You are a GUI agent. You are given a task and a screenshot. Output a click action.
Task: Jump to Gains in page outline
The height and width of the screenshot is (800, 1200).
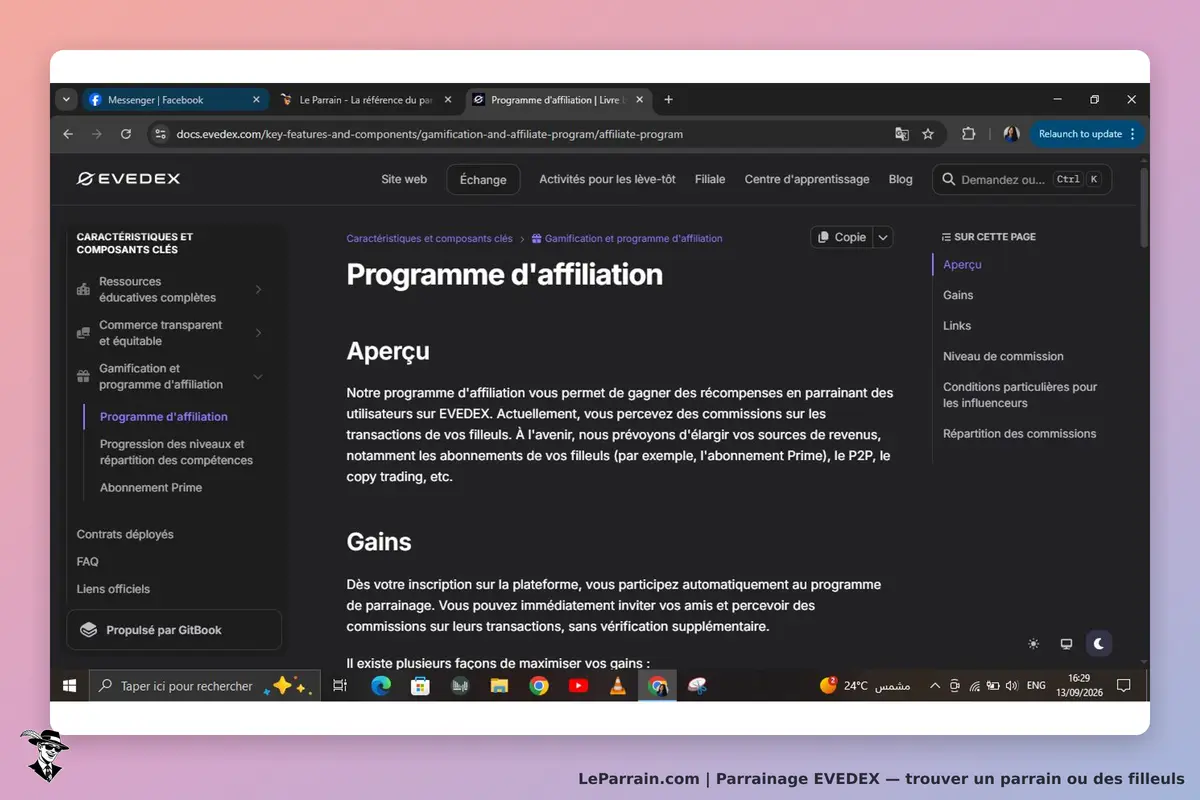958,295
